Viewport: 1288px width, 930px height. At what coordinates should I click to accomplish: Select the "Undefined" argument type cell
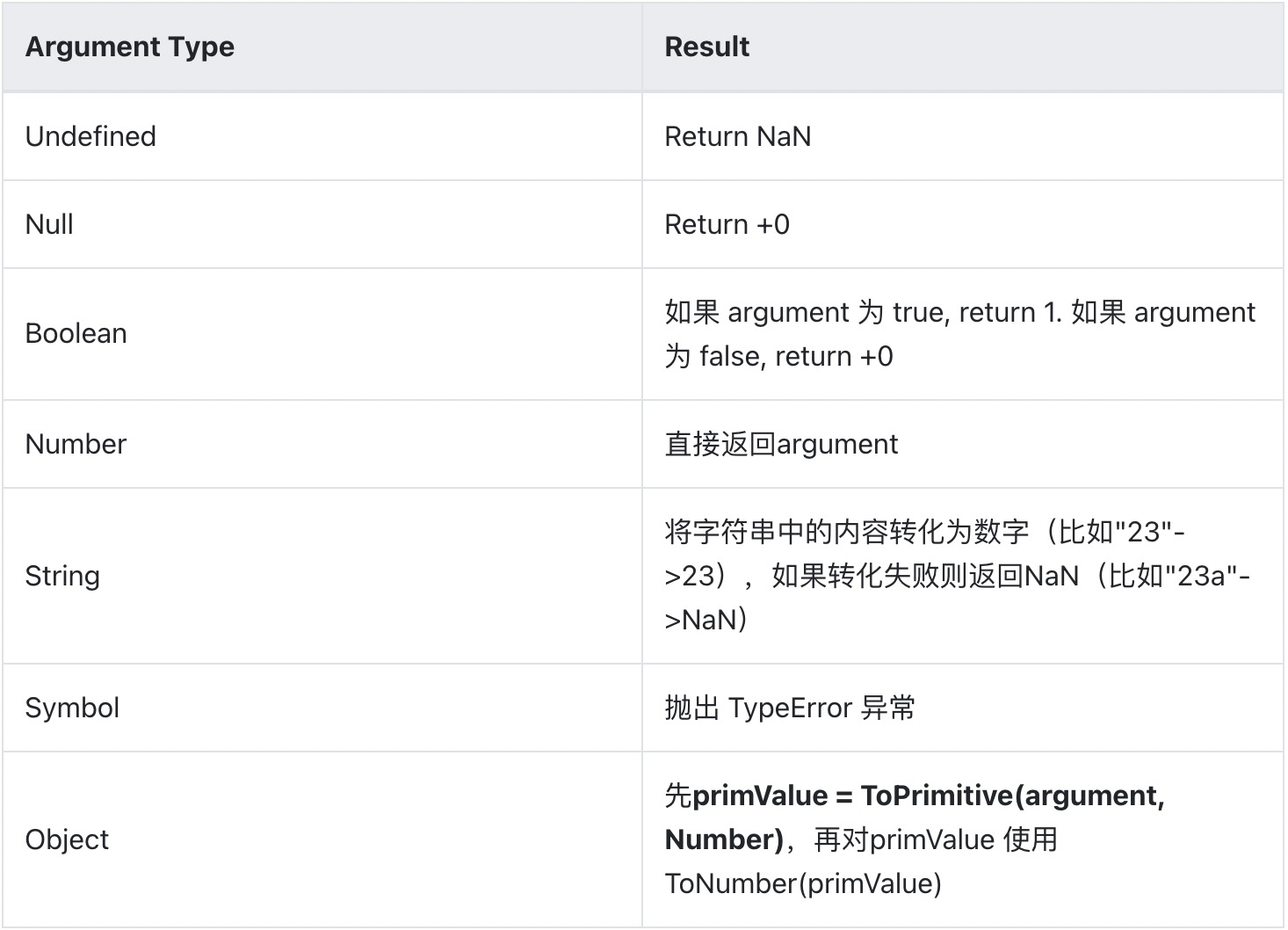pos(90,137)
